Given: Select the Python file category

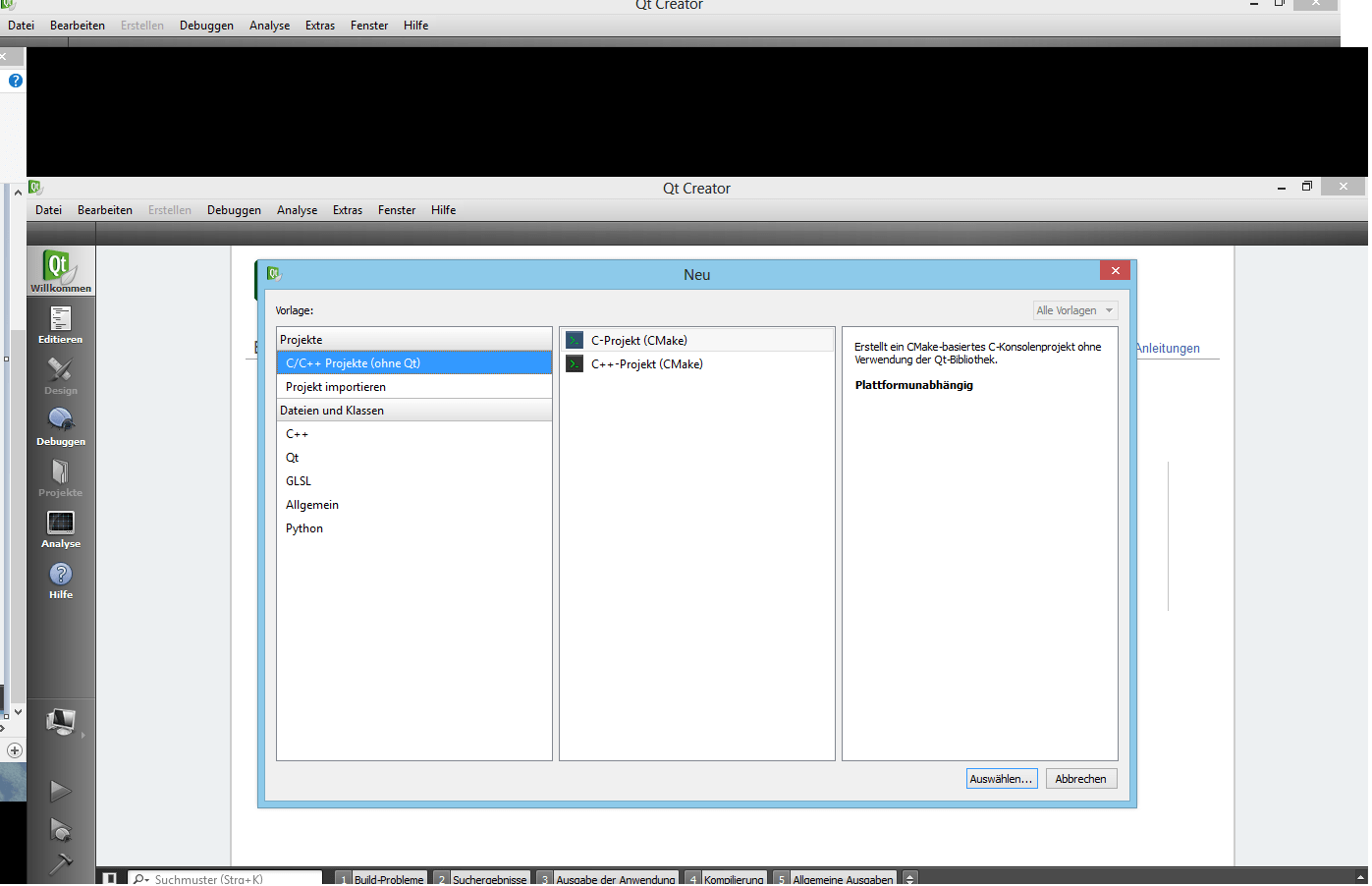Looking at the screenshot, I should [414, 528].
